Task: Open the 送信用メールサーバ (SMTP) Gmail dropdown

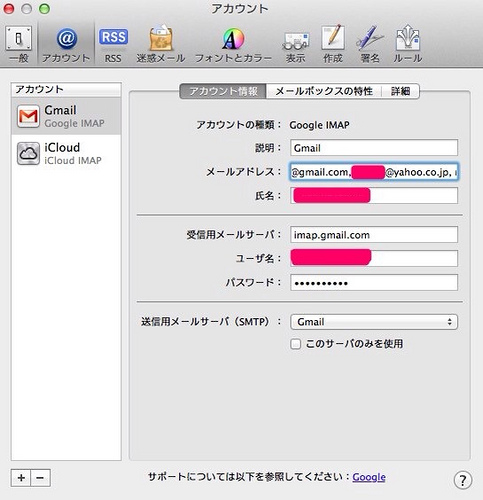Action: click(x=374, y=322)
